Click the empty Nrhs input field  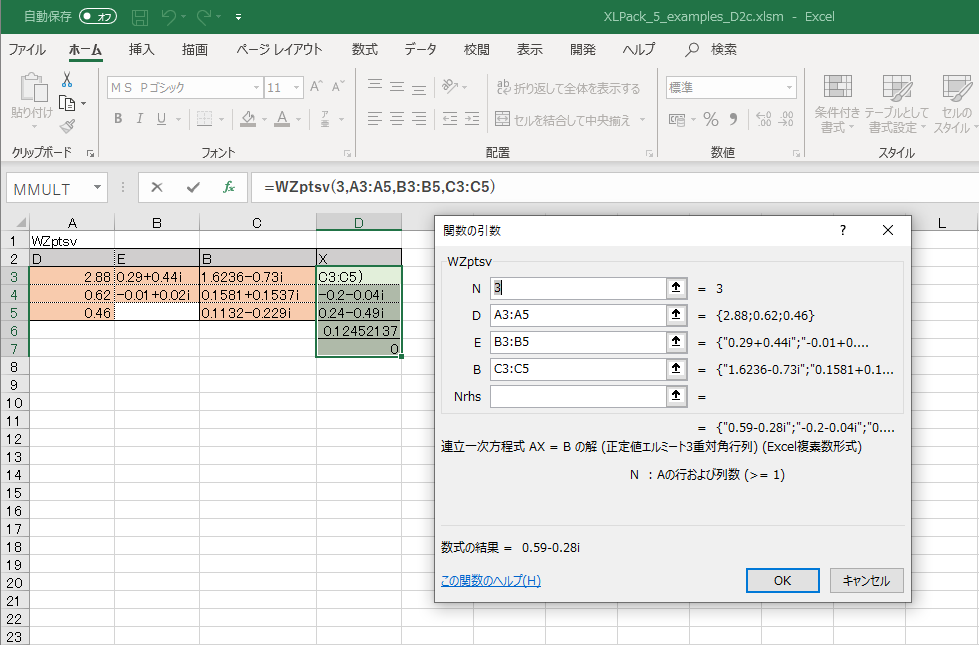coord(578,396)
